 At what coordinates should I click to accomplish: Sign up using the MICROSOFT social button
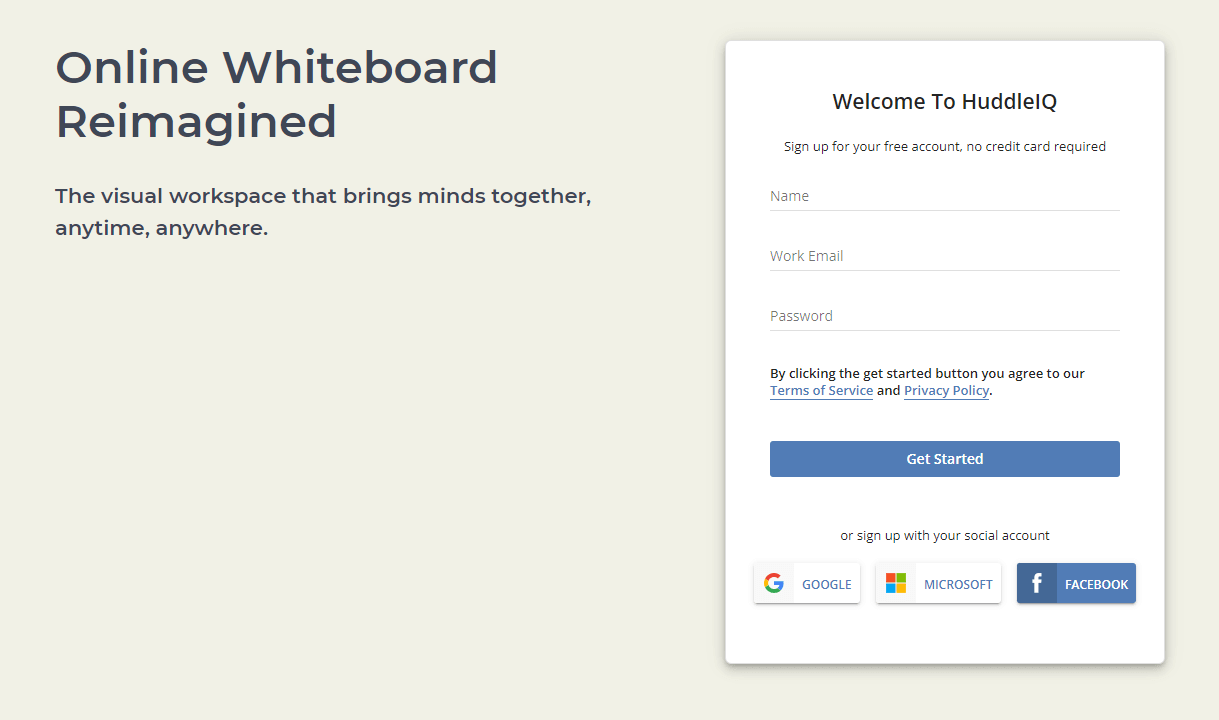pos(938,583)
